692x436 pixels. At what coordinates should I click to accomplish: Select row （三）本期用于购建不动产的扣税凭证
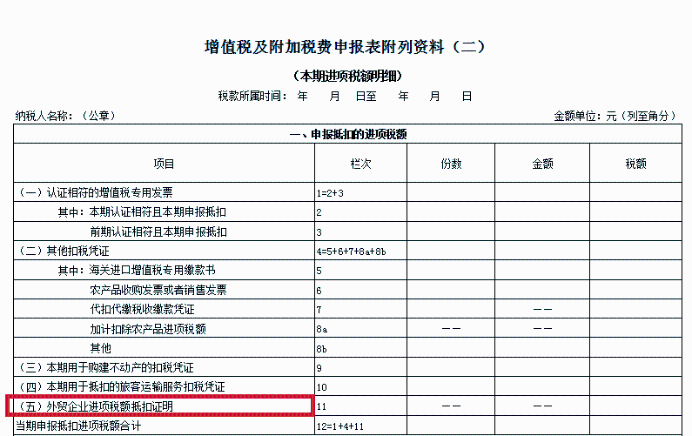coord(348,367)
